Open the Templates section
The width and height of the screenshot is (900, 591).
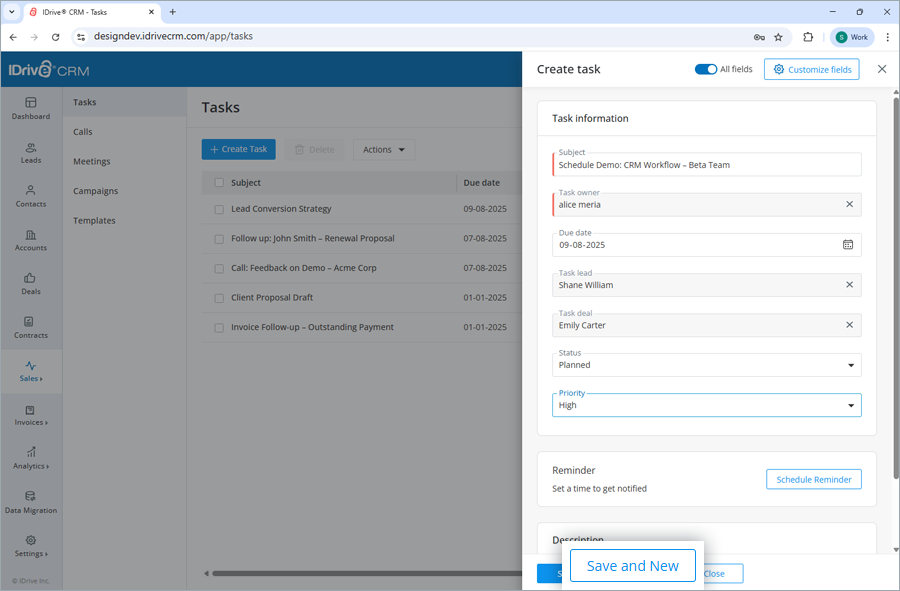(x=94, y=220)
